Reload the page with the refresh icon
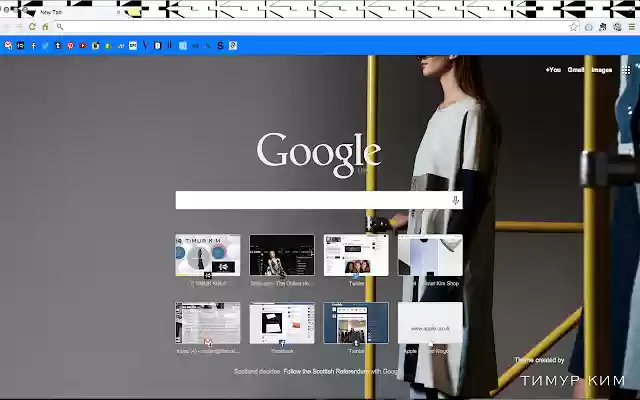640x400 pixels. (32, 27)
